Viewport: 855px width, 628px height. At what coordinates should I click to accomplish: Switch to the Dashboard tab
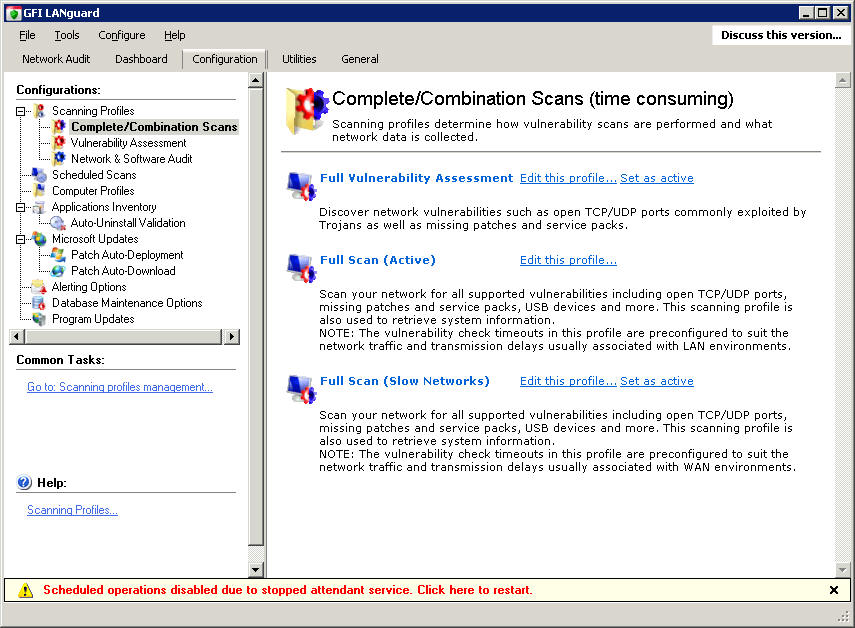[x=141, y=59]
